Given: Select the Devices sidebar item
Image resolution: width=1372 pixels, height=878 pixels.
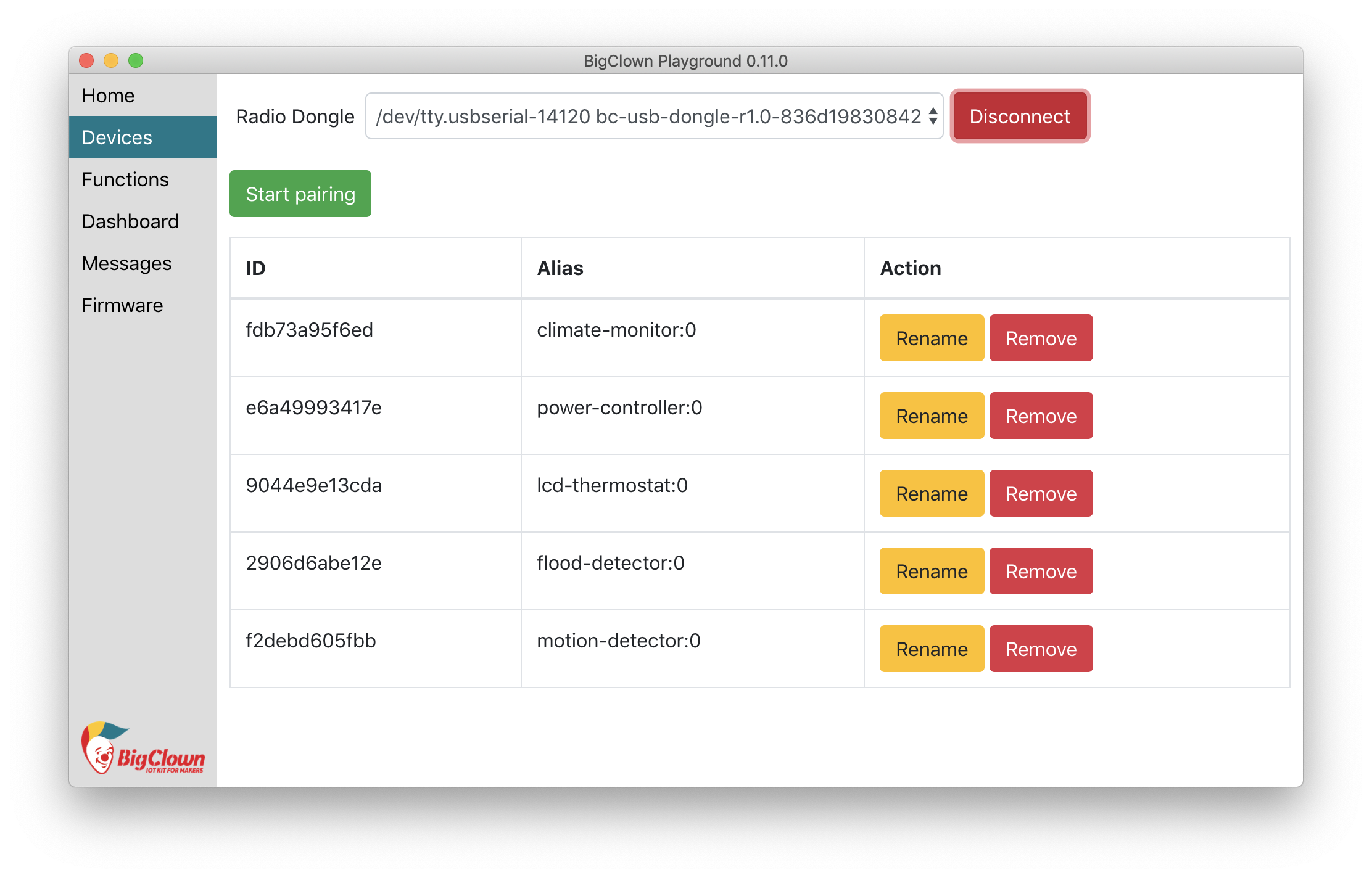Looking at the screenshot, I should 117,137.
